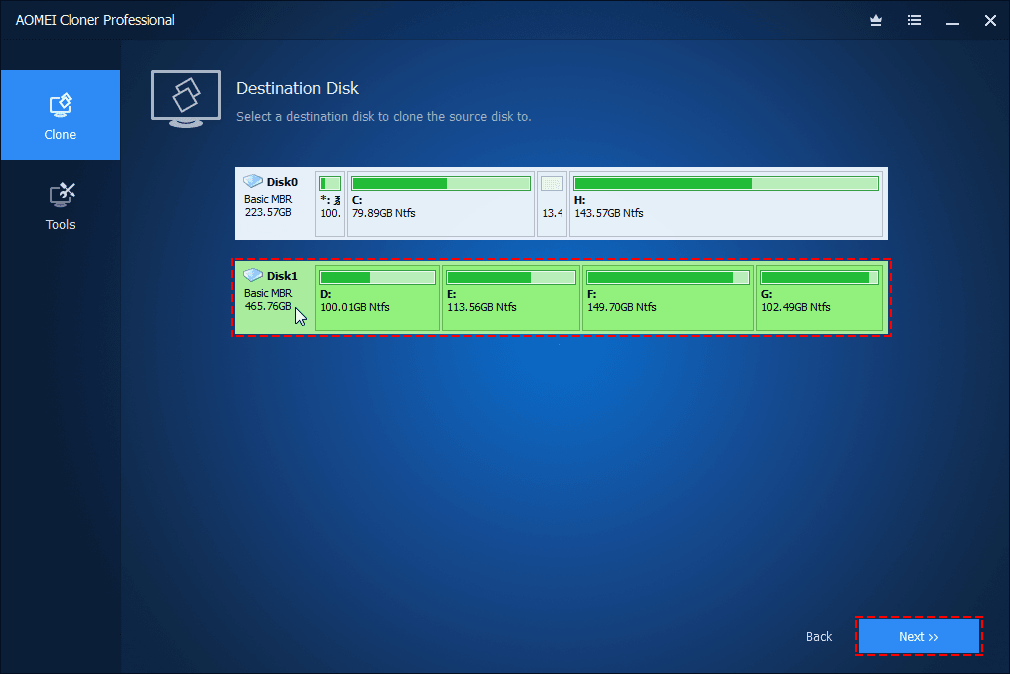The image size is (1010, 674).
Task: Click the Disk1 size text 465.76GB
Action: pos(268,306)
